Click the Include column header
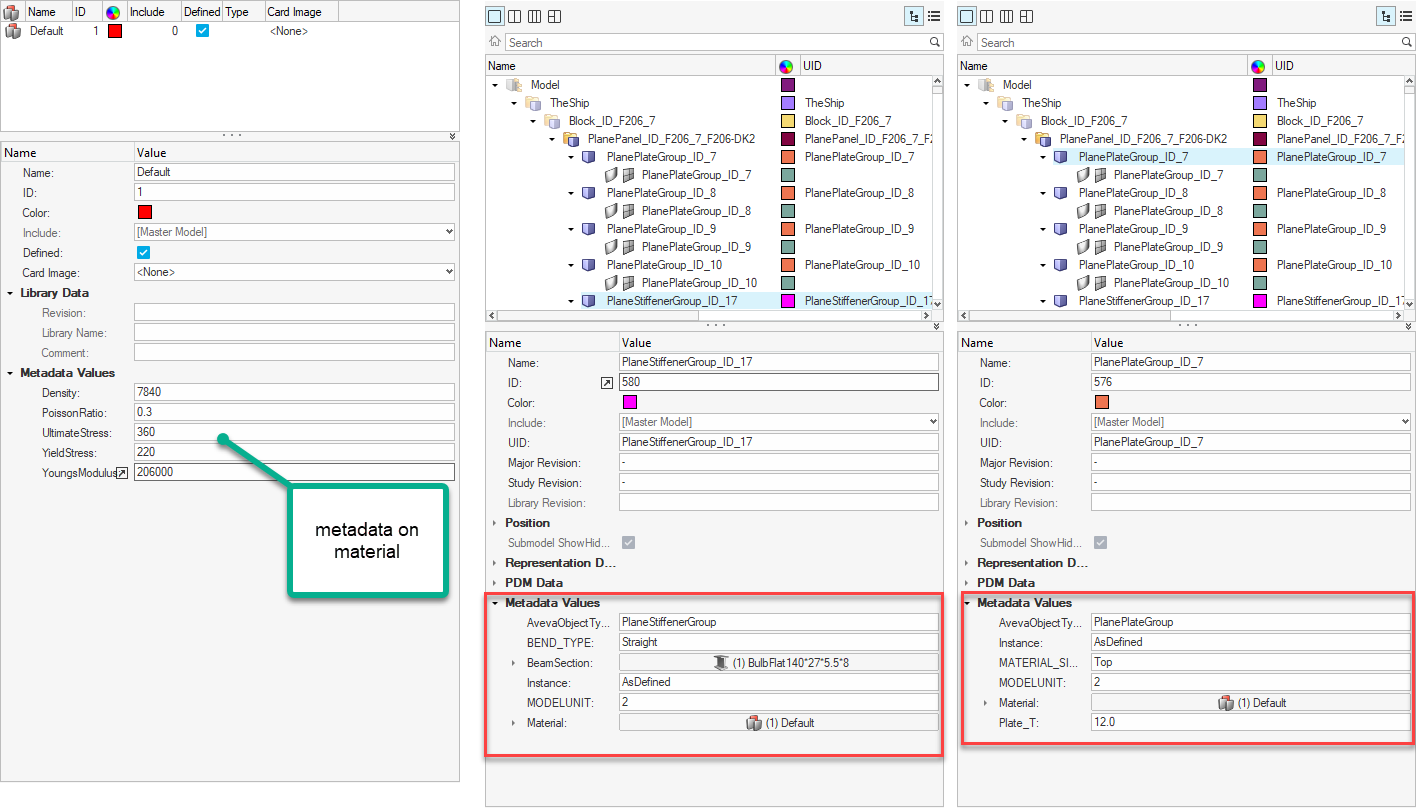Image resolution: width=1416 pixels, height=808 pixels. click(153, 12)
